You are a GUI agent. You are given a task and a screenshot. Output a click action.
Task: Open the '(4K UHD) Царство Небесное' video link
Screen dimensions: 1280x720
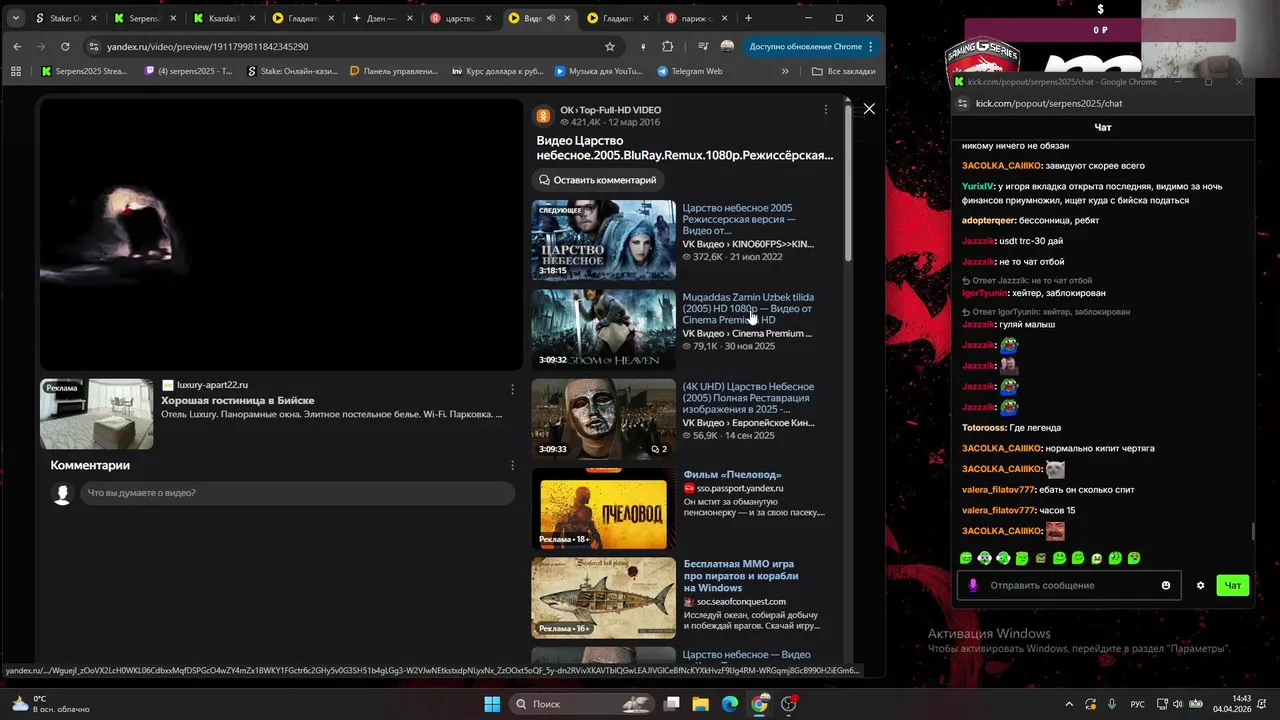[748, 398]
